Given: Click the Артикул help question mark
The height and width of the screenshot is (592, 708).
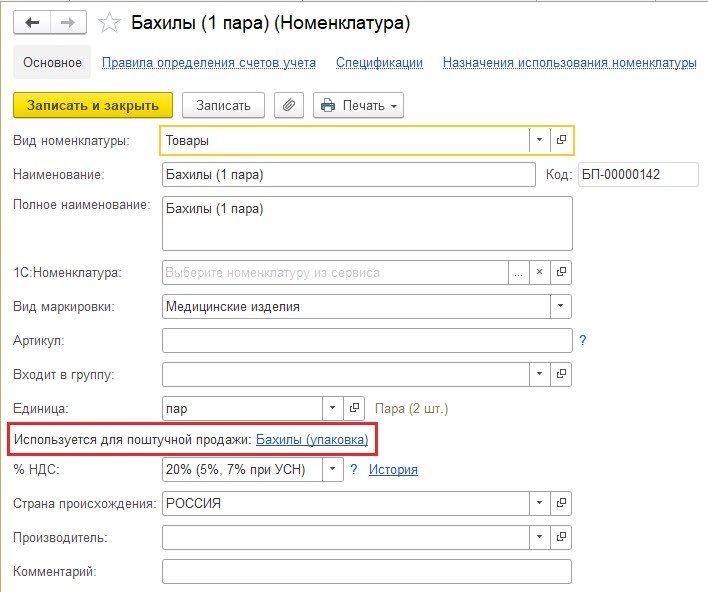Looking at the screenshot, I should 583,341.
